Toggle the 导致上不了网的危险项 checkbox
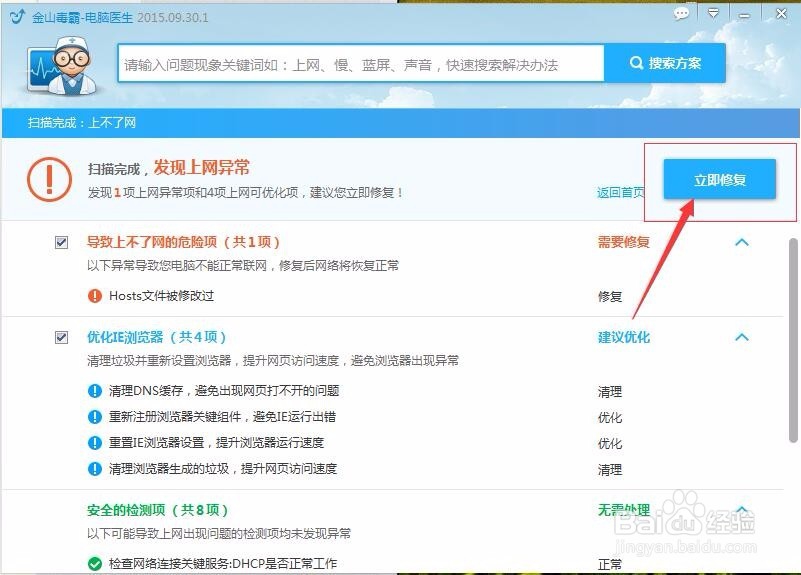 coord(61,242)
